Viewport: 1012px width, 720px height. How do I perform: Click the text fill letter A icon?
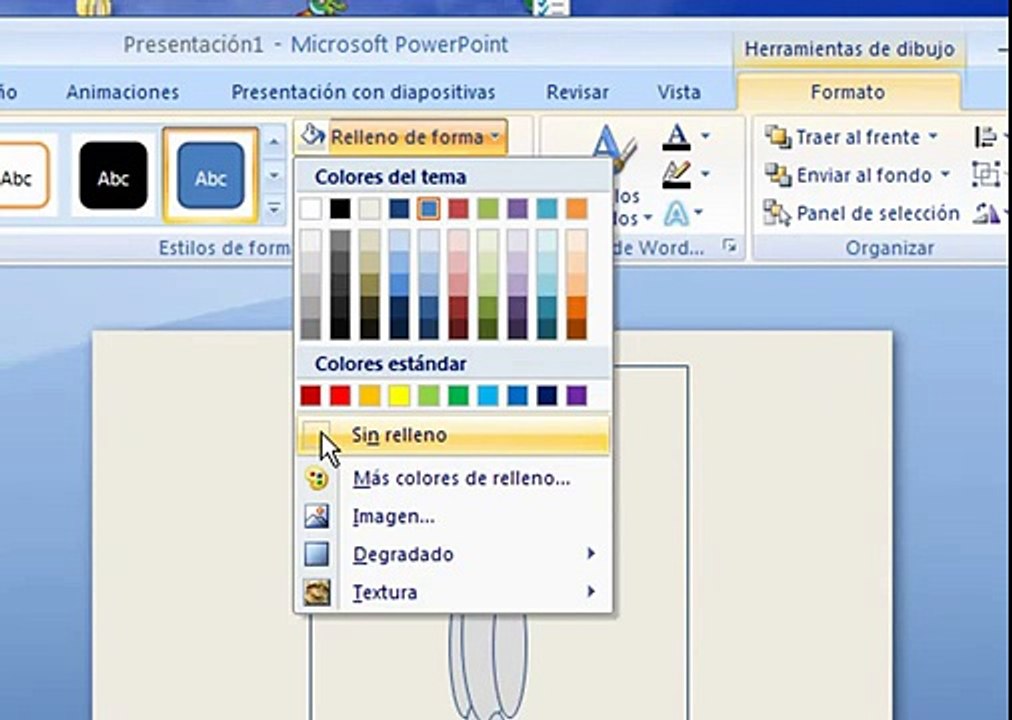click(676, 137)
